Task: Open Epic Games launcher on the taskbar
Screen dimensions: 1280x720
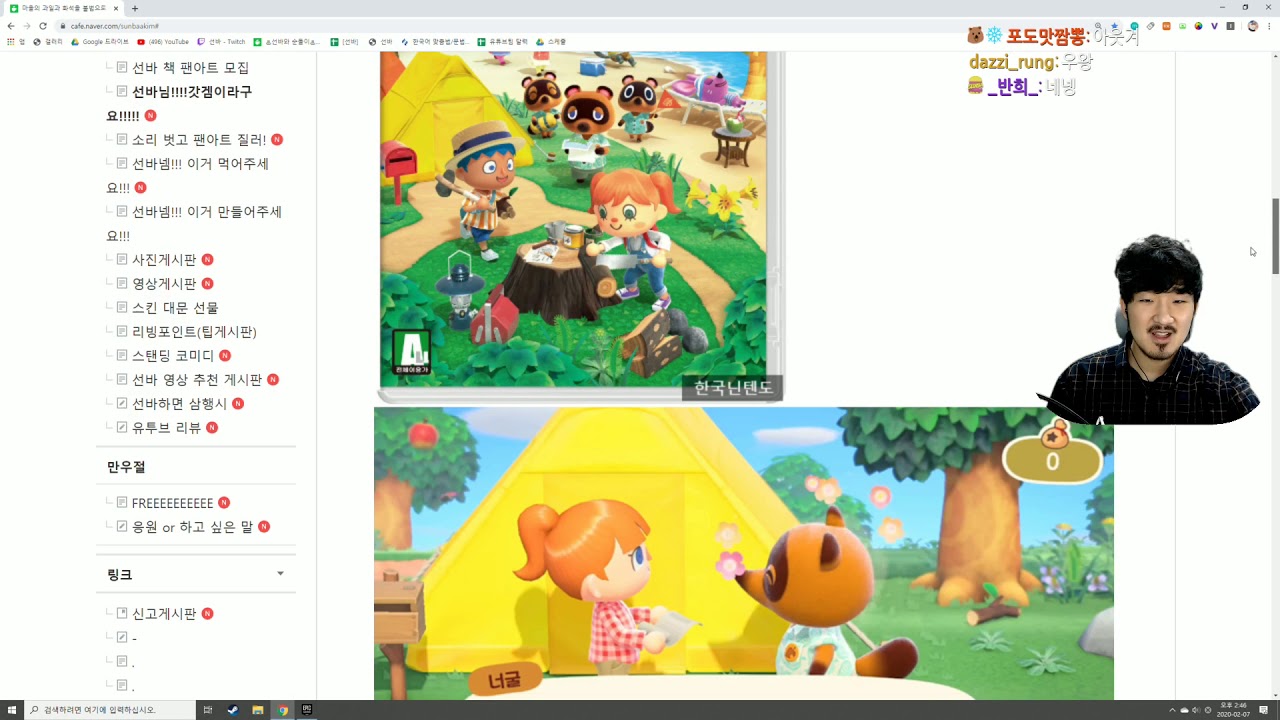Action: click(x=307, y=710)
